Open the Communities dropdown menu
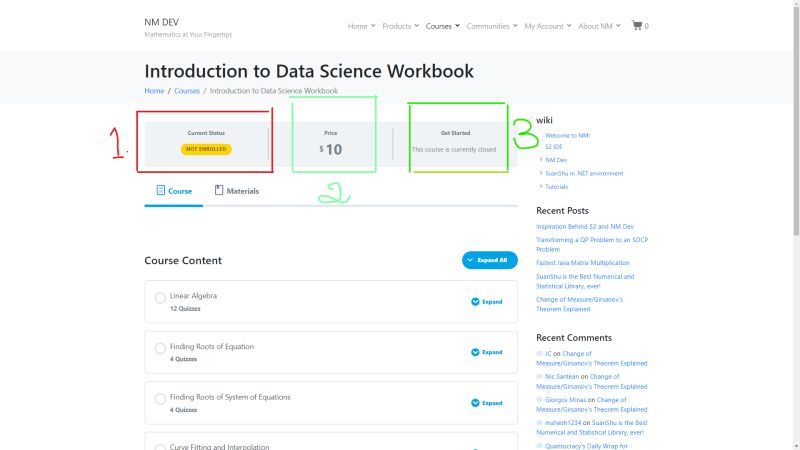Screen dimensions: 800x450 pos(492,26)
